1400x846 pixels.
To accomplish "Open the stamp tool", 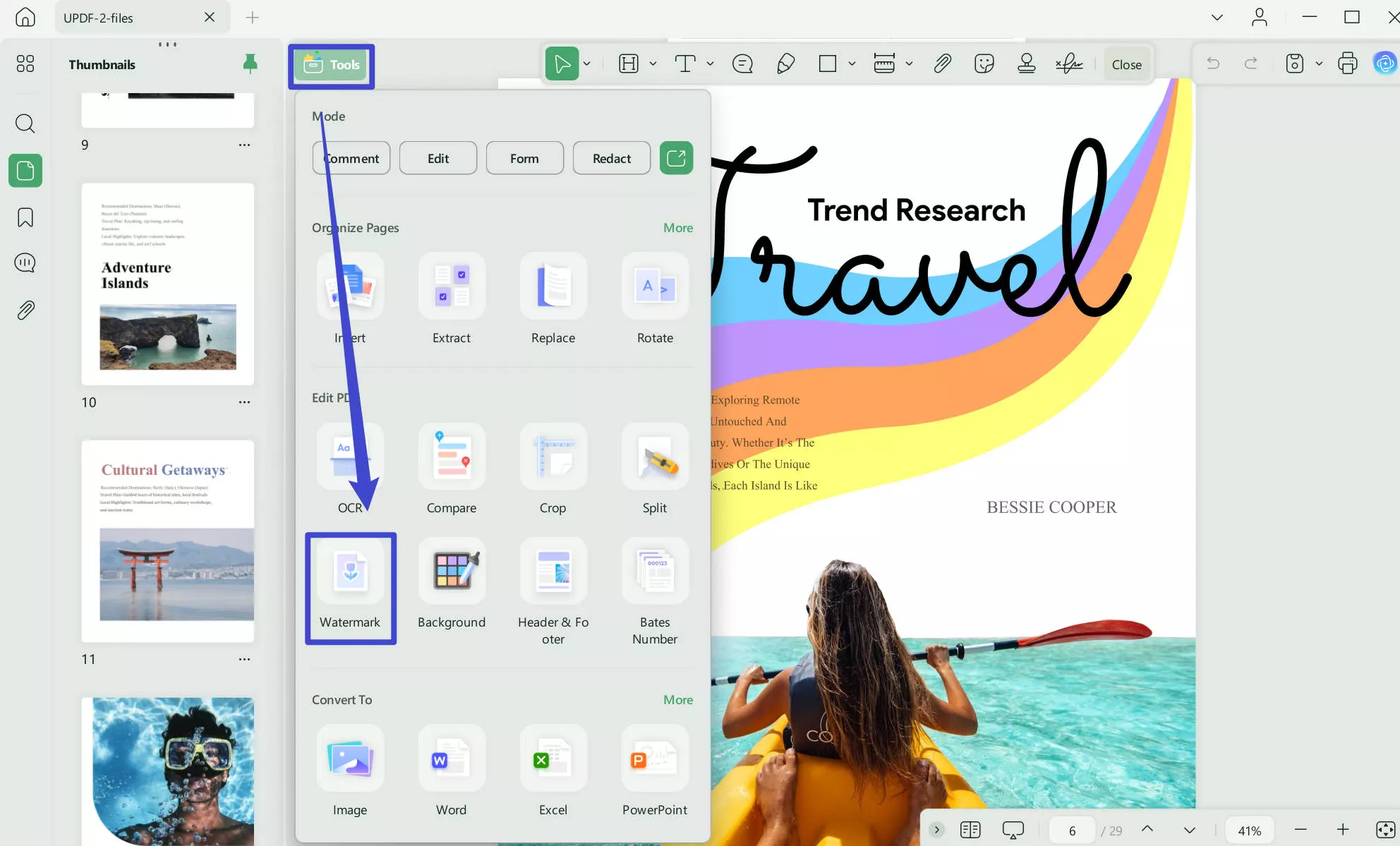I will (x=1027, y=64).
